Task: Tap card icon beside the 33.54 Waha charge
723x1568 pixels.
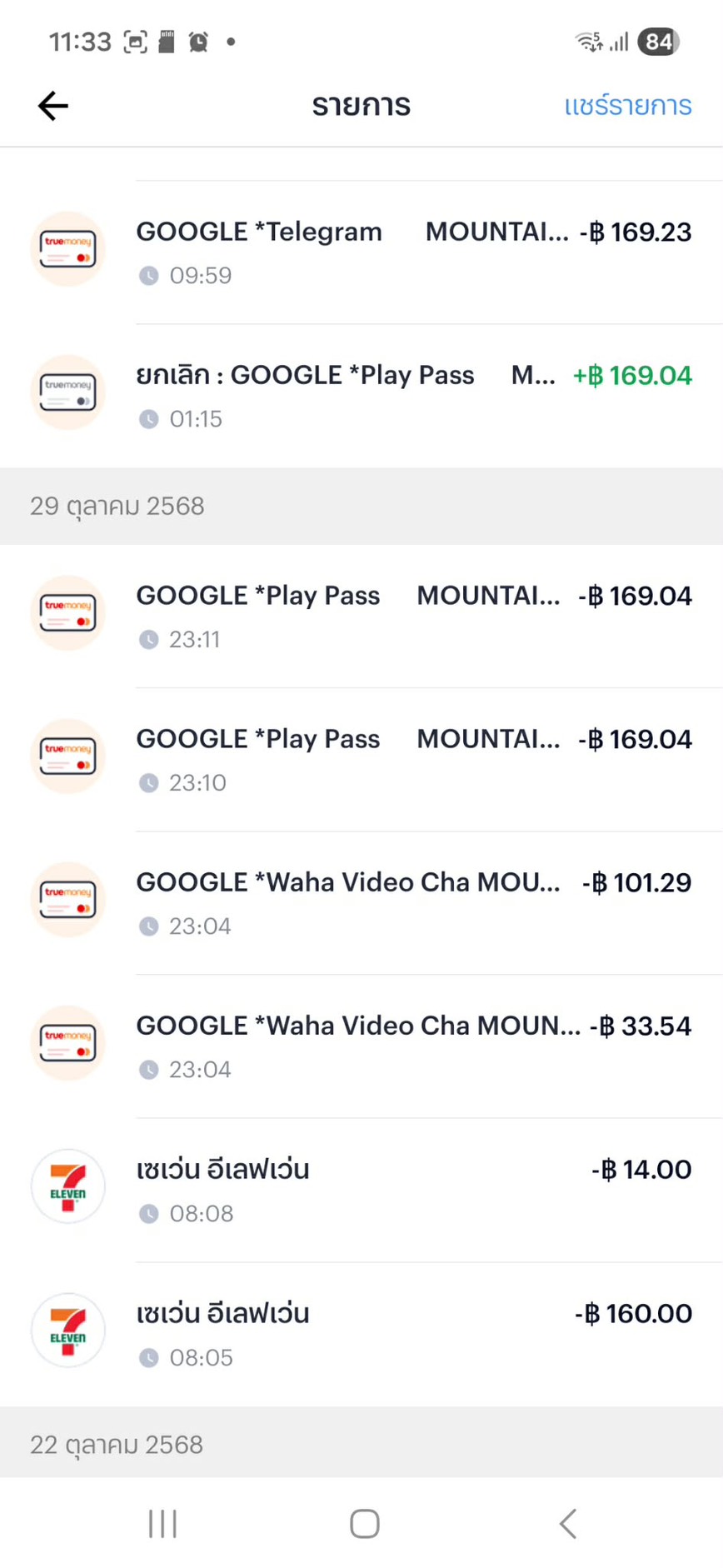Action: tap(67, 1043)
